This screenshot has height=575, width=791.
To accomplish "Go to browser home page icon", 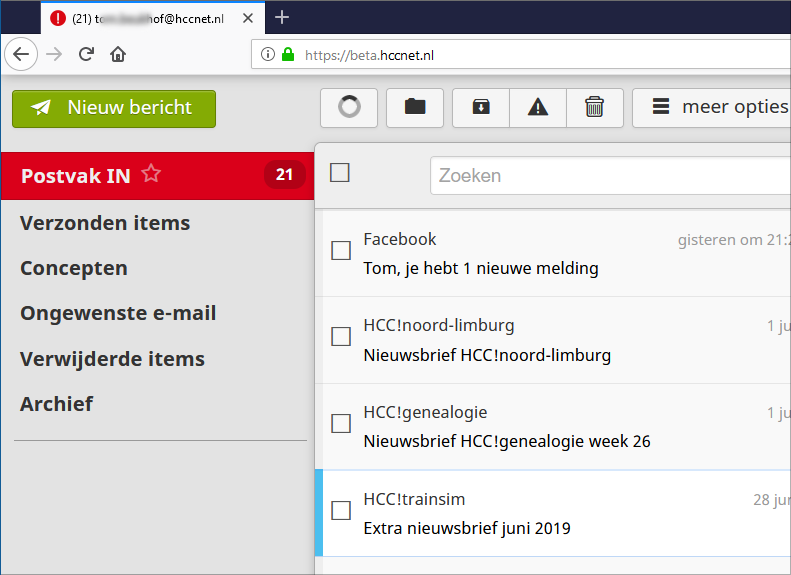I will [x=118, y=54].
